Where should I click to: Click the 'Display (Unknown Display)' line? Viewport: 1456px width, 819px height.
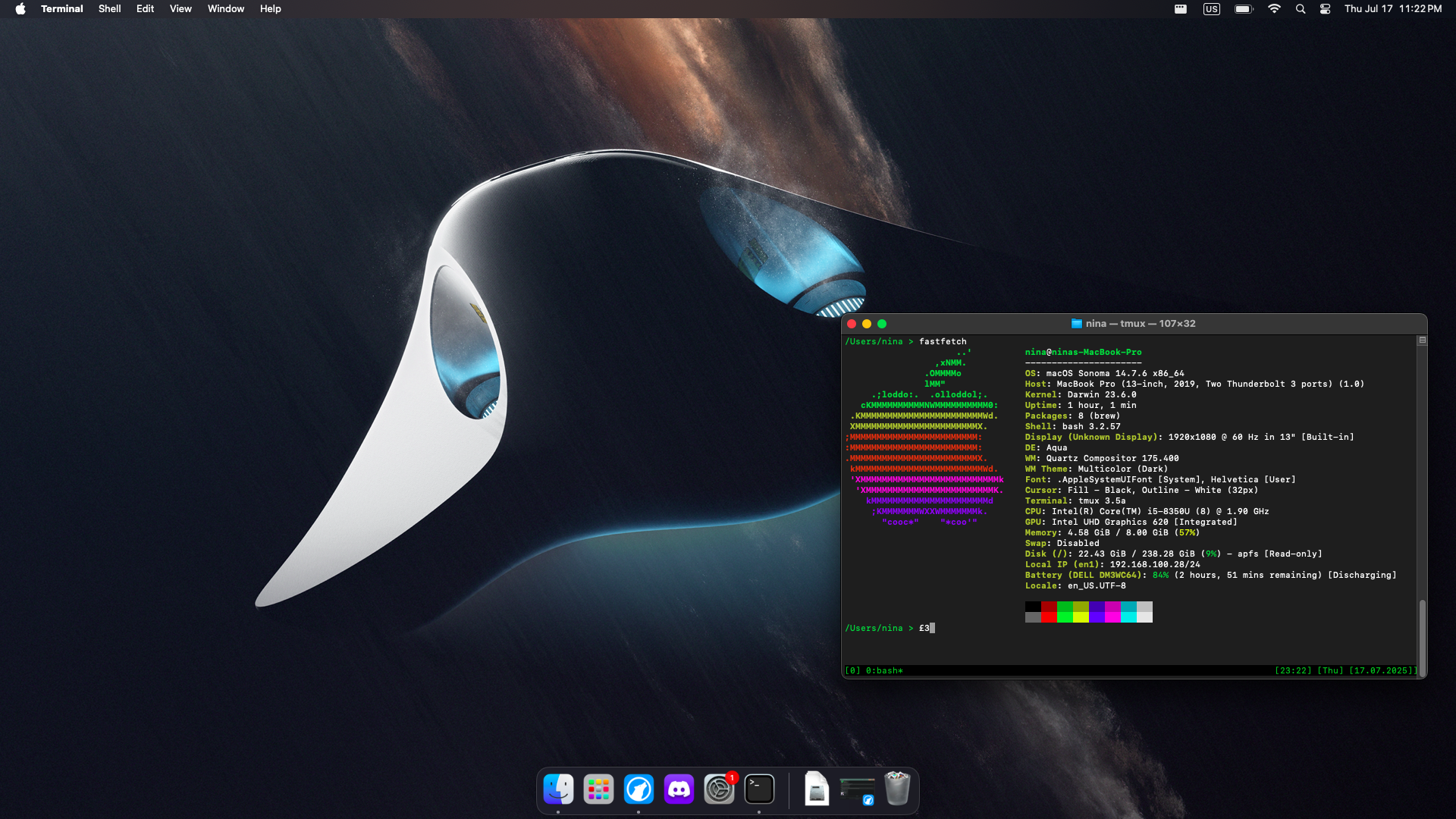pyautogui.click(x=1189, y=438)
